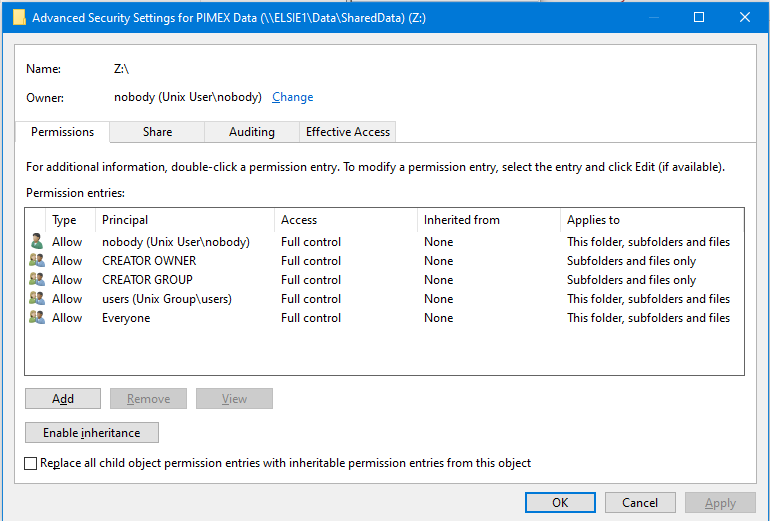Sort by the Principal column header
770x521 pixels.
(185, 220)
